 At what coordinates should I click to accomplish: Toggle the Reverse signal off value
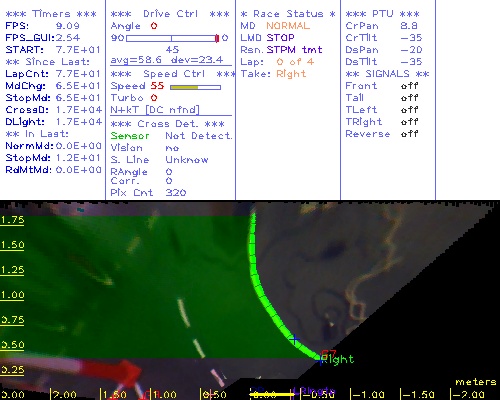point(409,134)
